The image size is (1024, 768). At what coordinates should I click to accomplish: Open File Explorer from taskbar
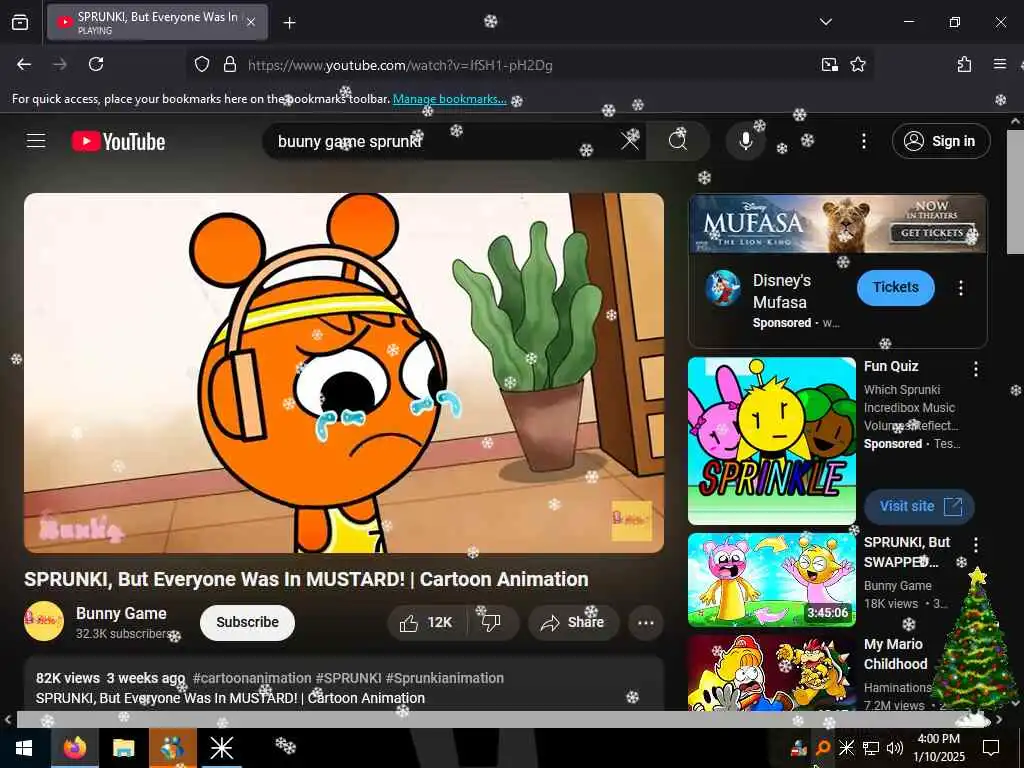[x=123, y=748]
